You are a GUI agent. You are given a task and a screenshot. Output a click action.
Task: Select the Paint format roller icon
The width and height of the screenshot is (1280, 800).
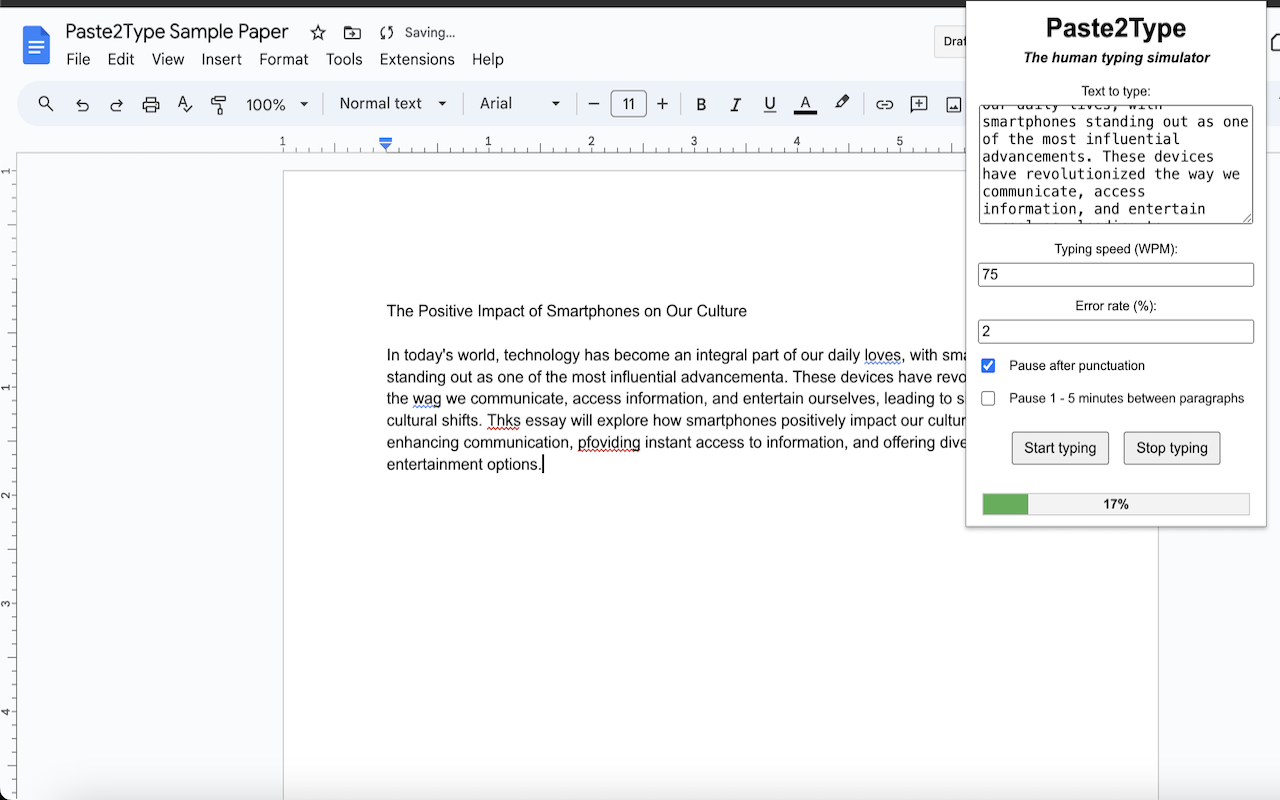tap(219, 104)
